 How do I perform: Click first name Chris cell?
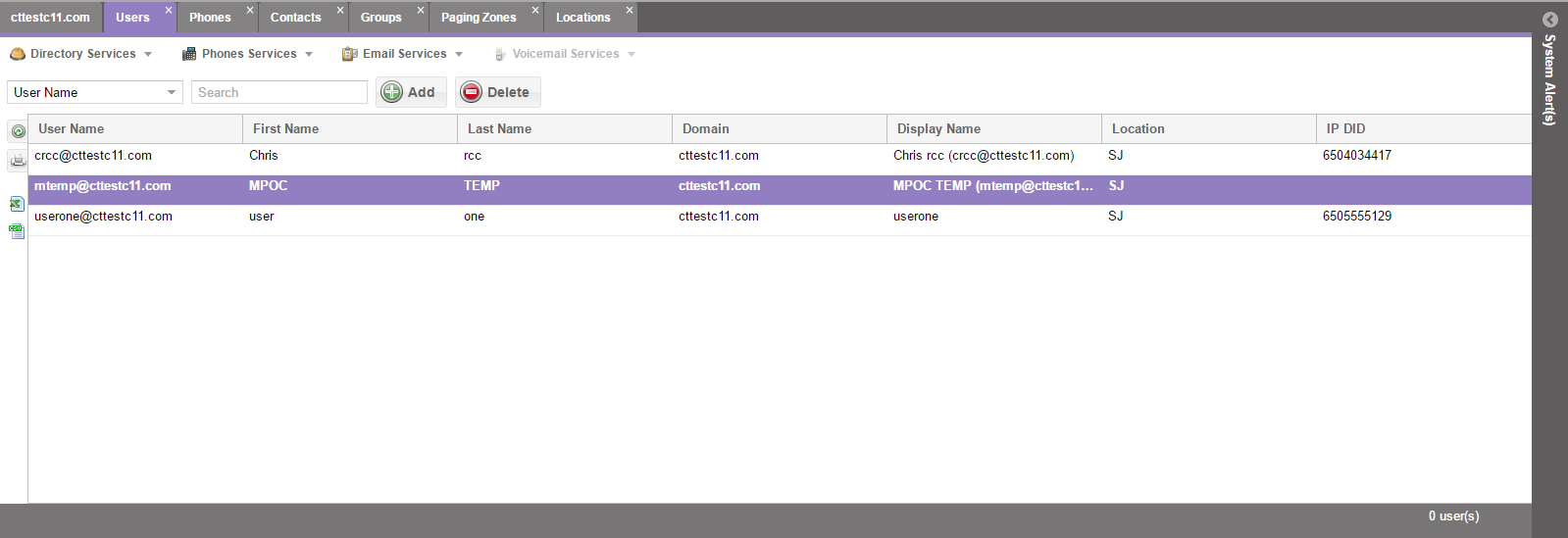click(264, 156)
